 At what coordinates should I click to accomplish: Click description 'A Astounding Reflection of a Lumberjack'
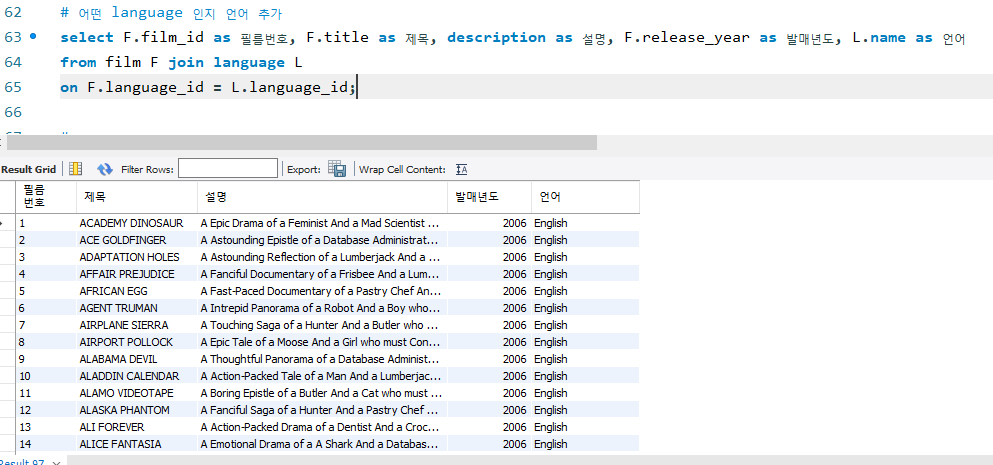pos(320,257)
